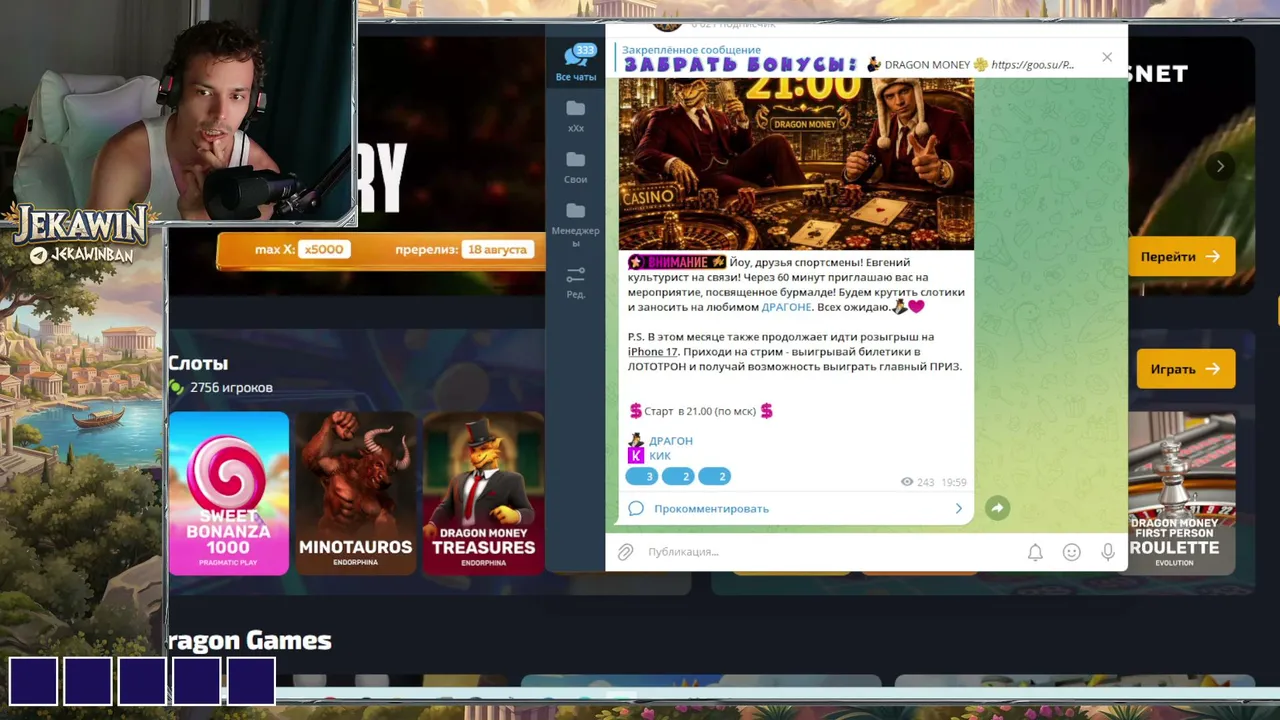Click the yellow 'Играть' button
Image resolution: width=1280 pixels, height=720 pixels.
coord(1186,369)
